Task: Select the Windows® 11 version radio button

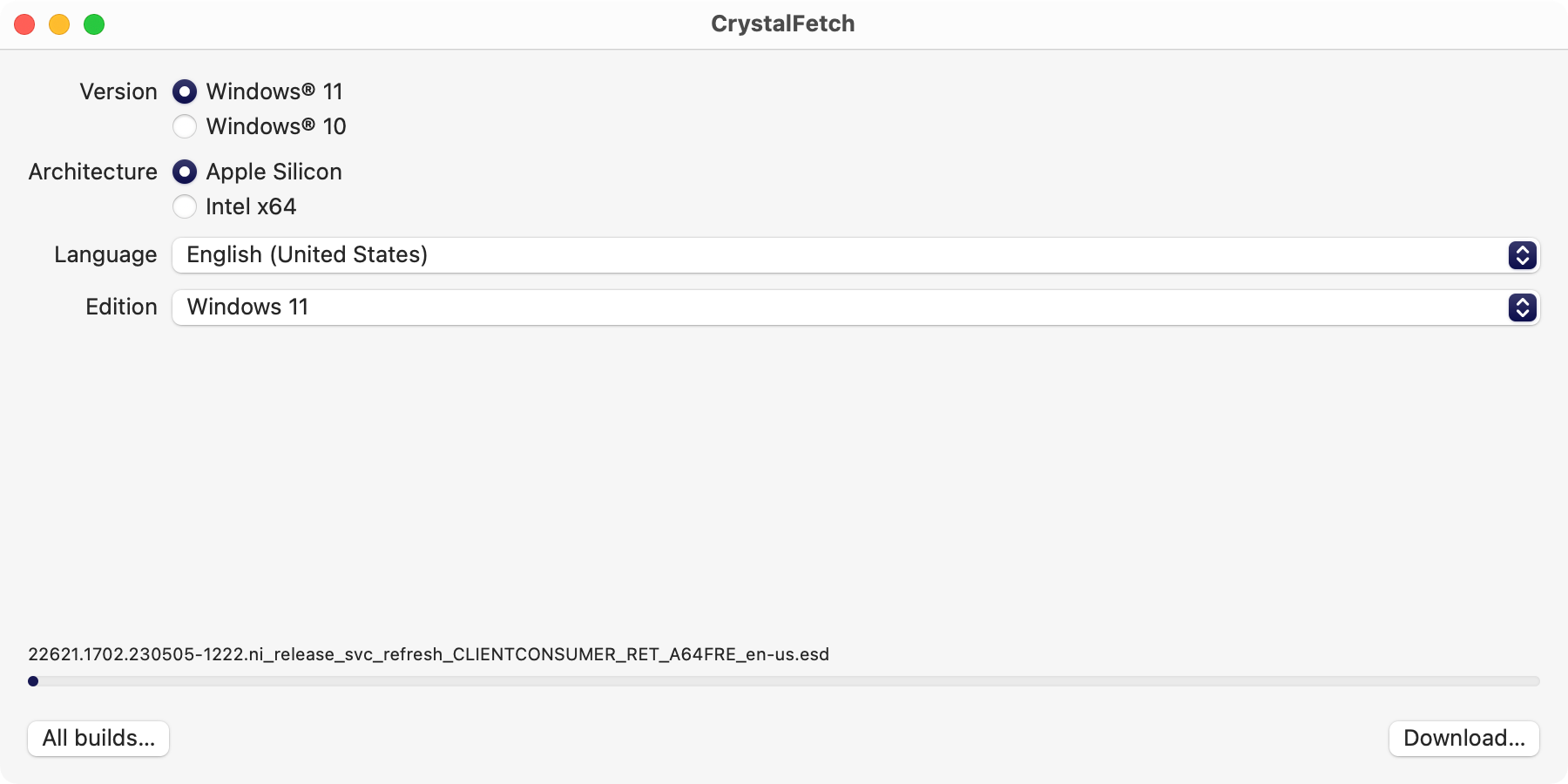Action: tap(184, 91)
